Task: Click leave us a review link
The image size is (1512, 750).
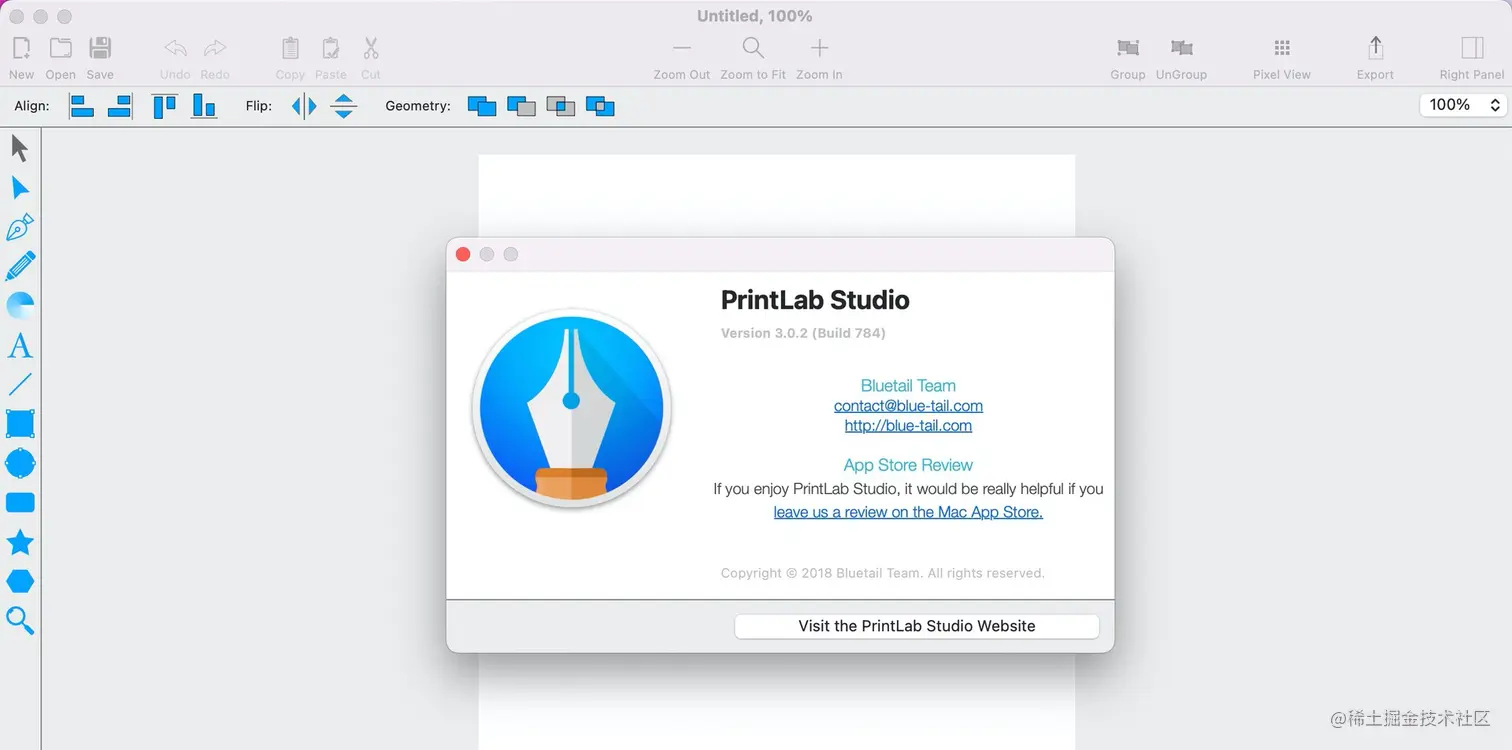Action: [908, 512]
